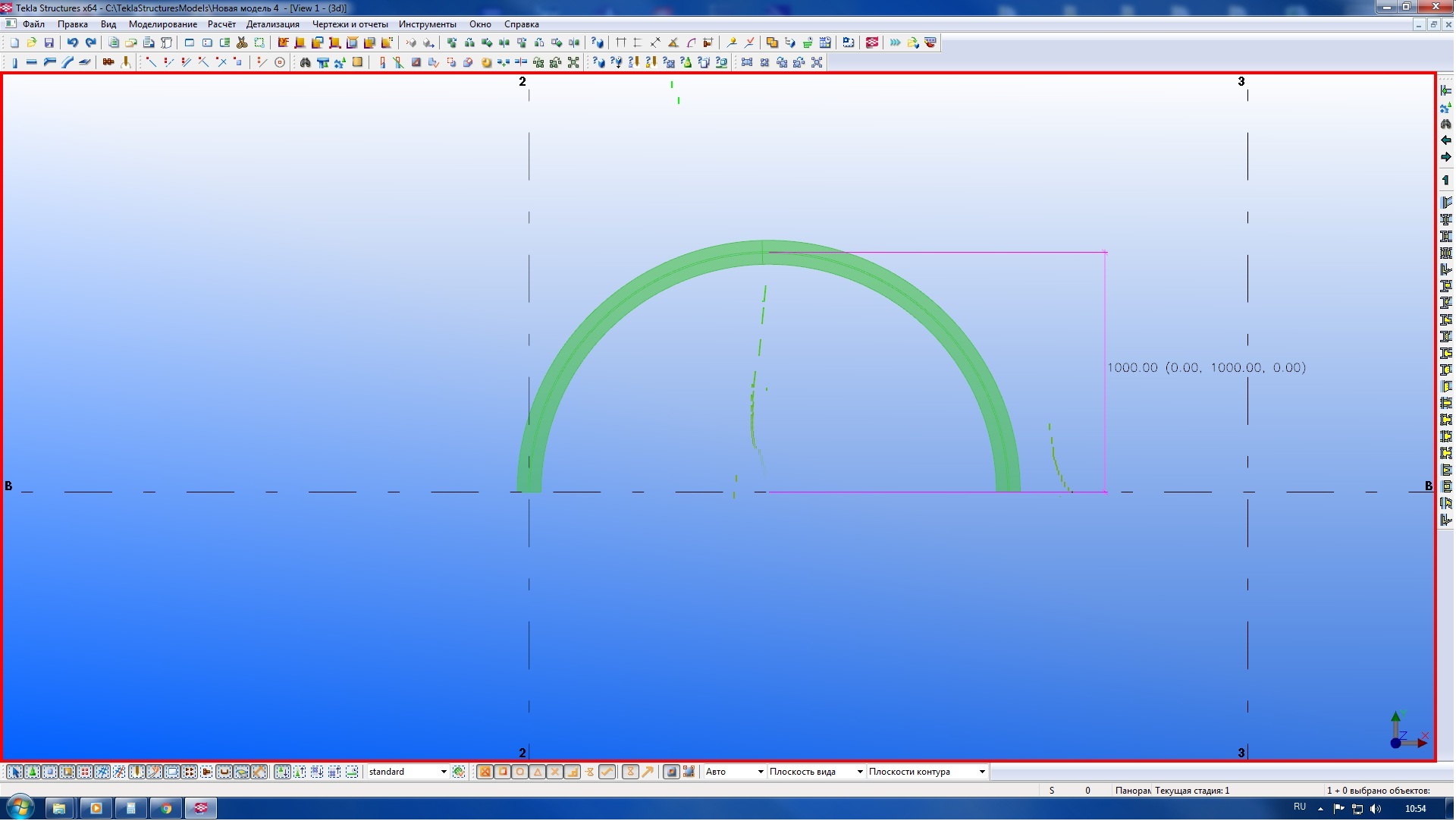This screenshot has width=1456, height=821.
Task: Select the Create steel beam tool
Action: point(31,63)
